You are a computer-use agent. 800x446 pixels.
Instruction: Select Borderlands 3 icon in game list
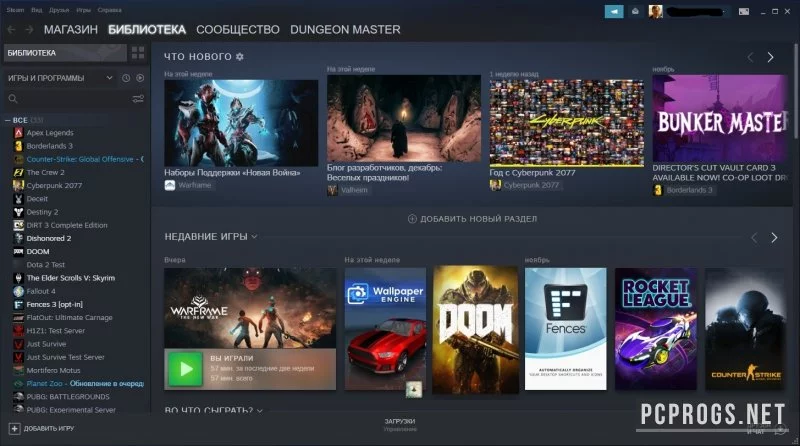point(18,146)
